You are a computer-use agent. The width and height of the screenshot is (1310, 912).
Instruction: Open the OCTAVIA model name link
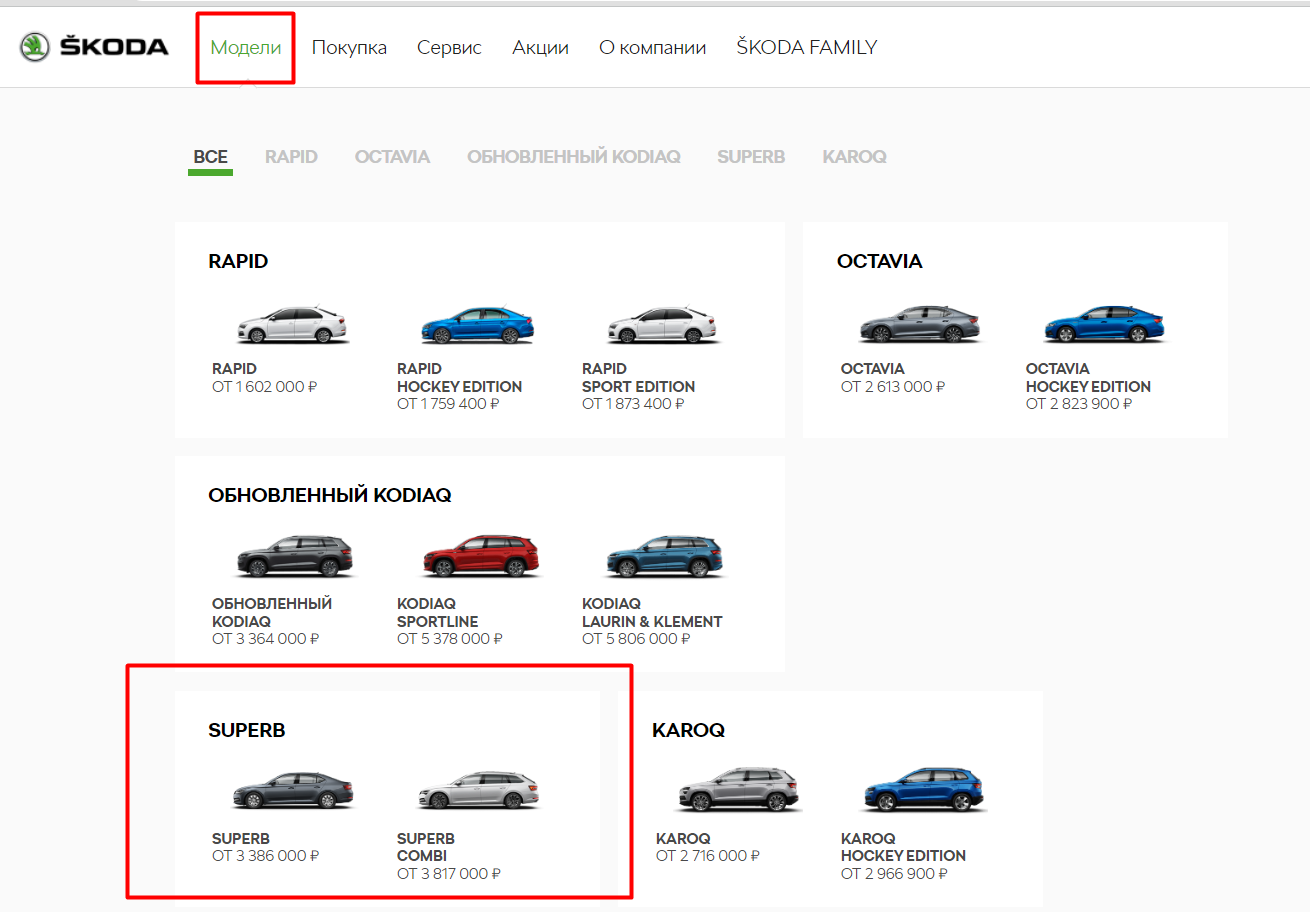pyautogui.click(x=872, y=369)
